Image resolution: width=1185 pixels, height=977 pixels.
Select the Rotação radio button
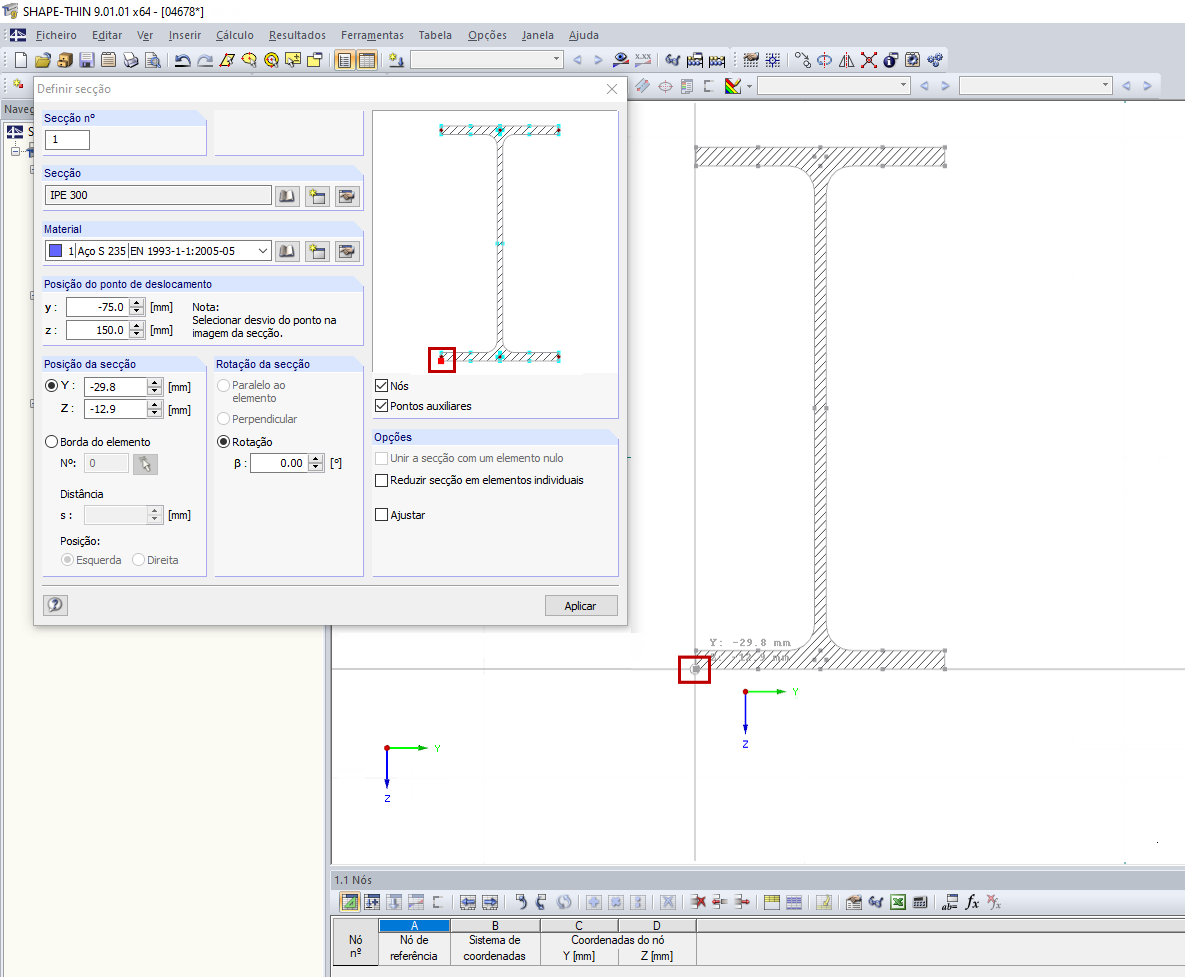pyautogui.click(x=224, y=441)
